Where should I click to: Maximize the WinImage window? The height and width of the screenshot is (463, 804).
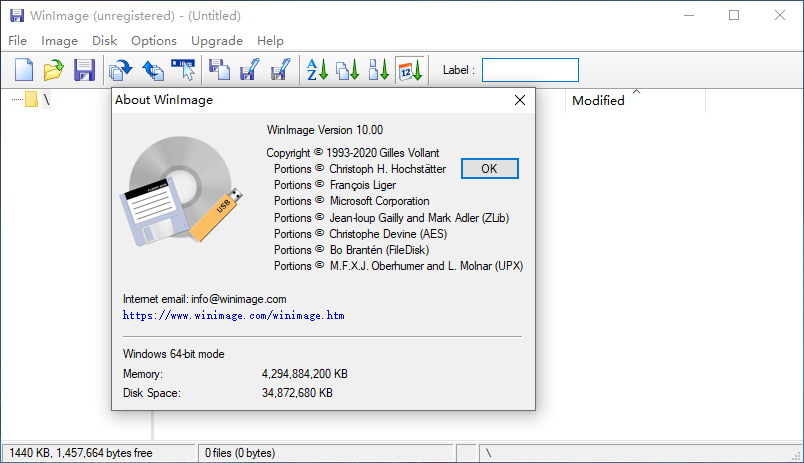(x=734, y=15)
